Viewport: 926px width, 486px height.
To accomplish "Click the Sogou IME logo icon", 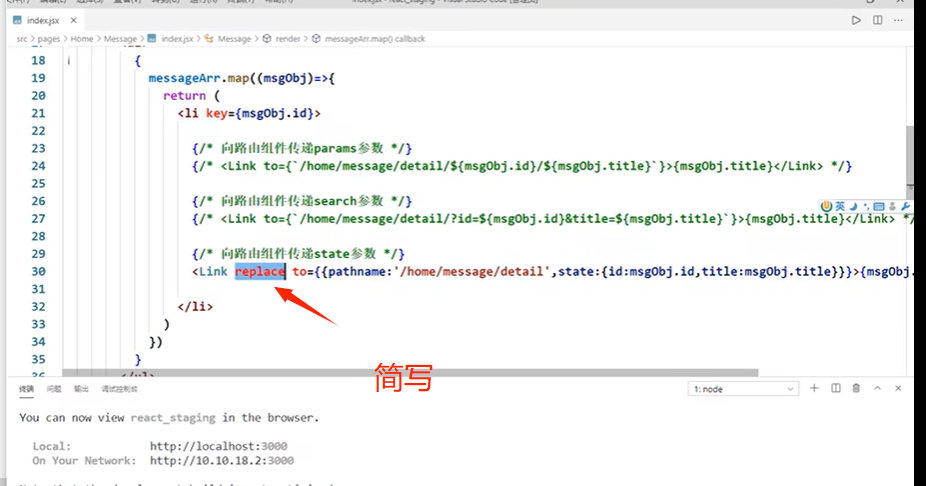I will click(827, 206).
